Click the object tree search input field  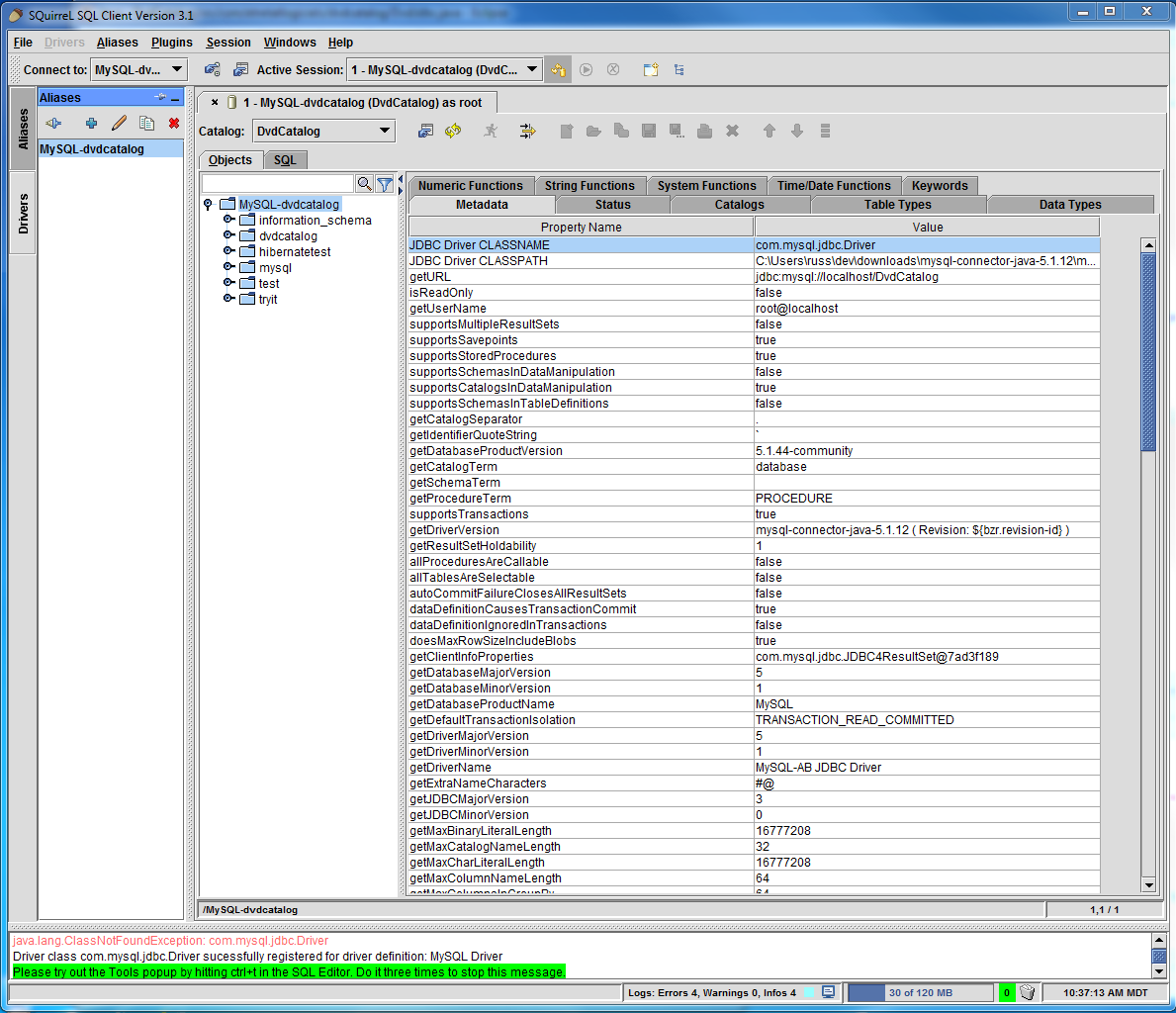point(278,184)
